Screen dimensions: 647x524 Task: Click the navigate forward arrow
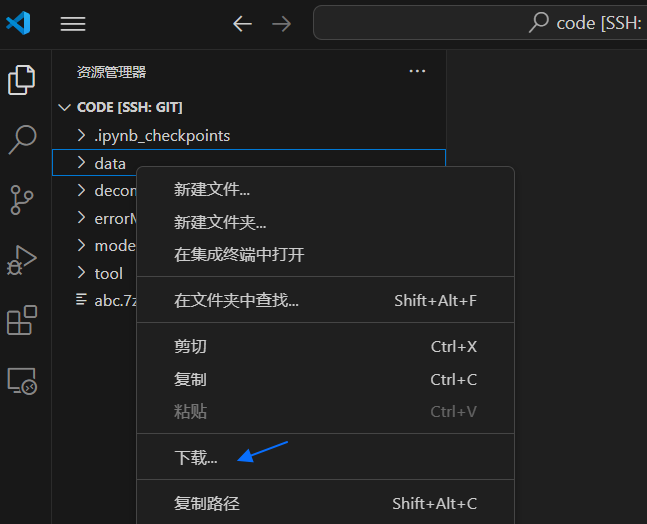click(282, 24)
